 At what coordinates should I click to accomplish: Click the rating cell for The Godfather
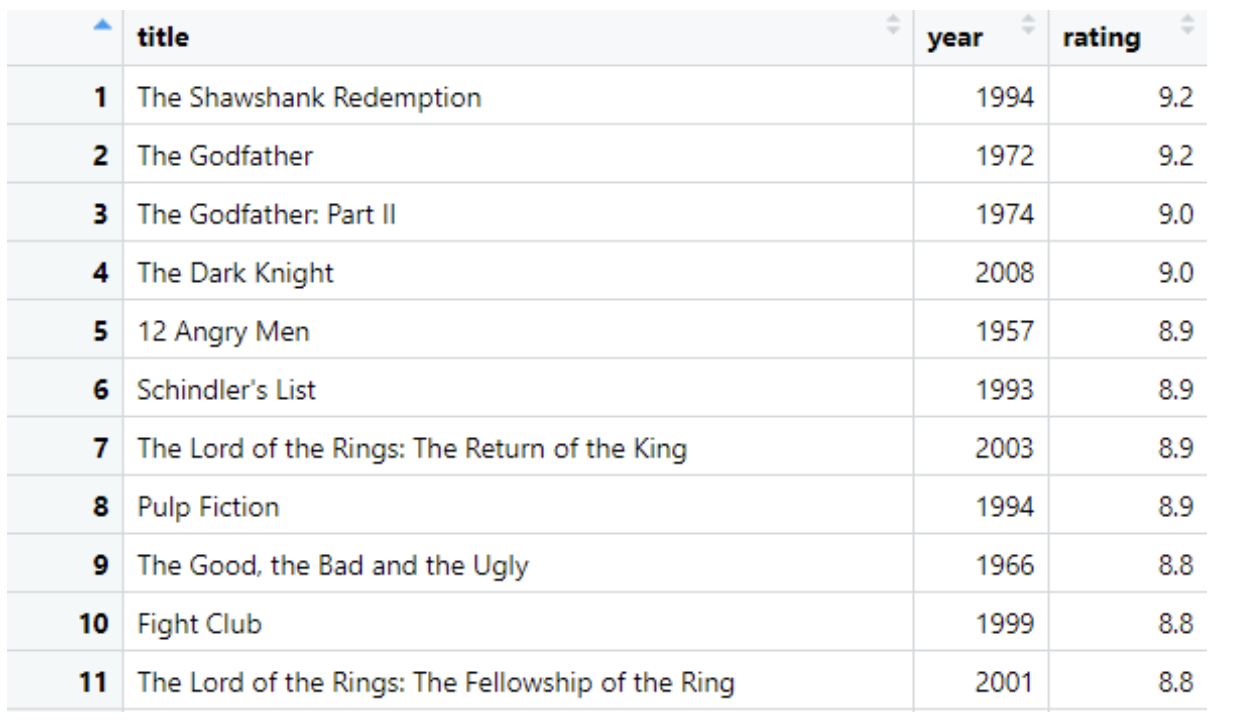coord(1175,156)
